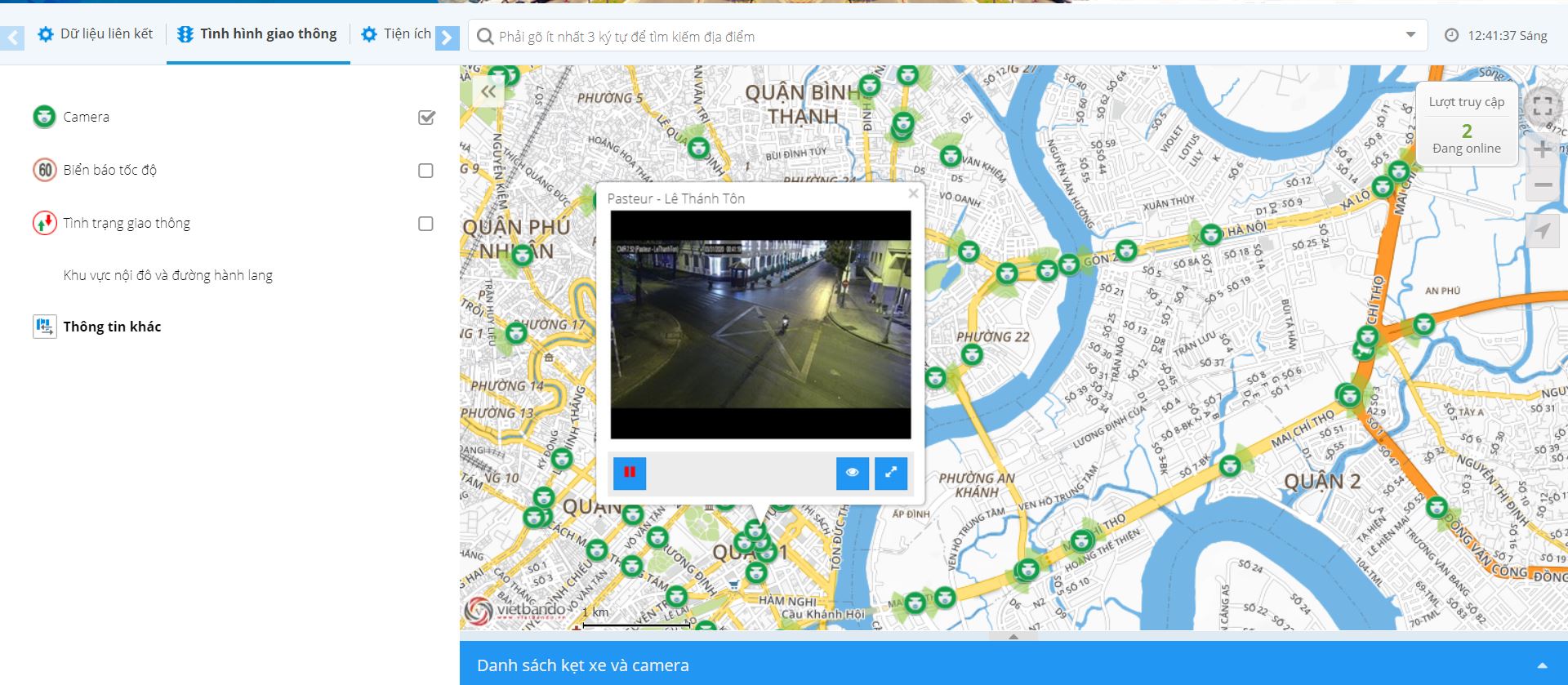Open the Tiện ích tab

coord(396,33)
